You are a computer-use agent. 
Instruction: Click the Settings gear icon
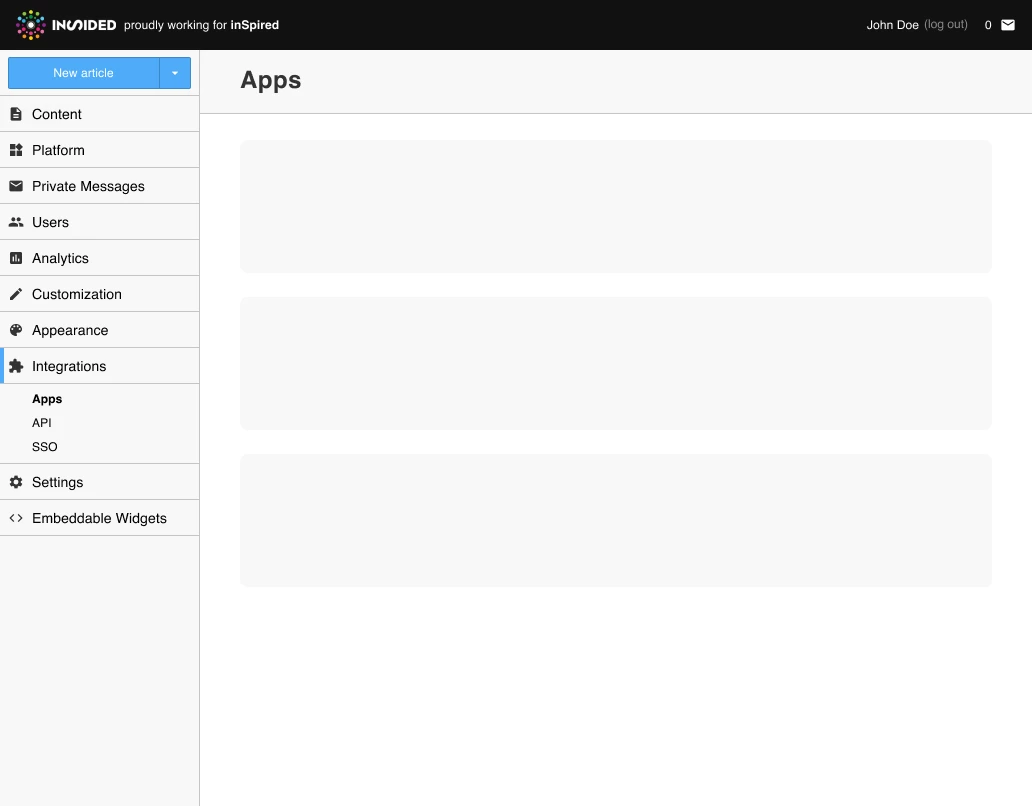click(x=16, y=482)
